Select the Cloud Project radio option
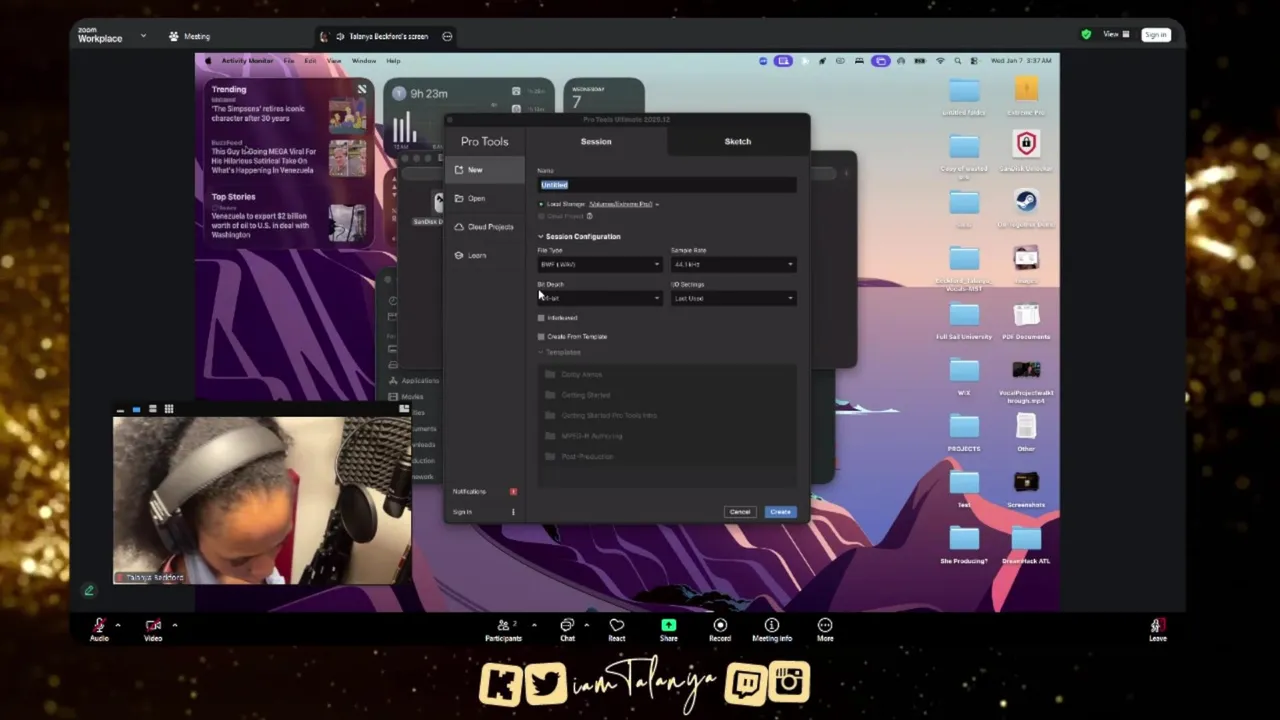Viewport: 1280px width, 720px height. click(541, 216)
